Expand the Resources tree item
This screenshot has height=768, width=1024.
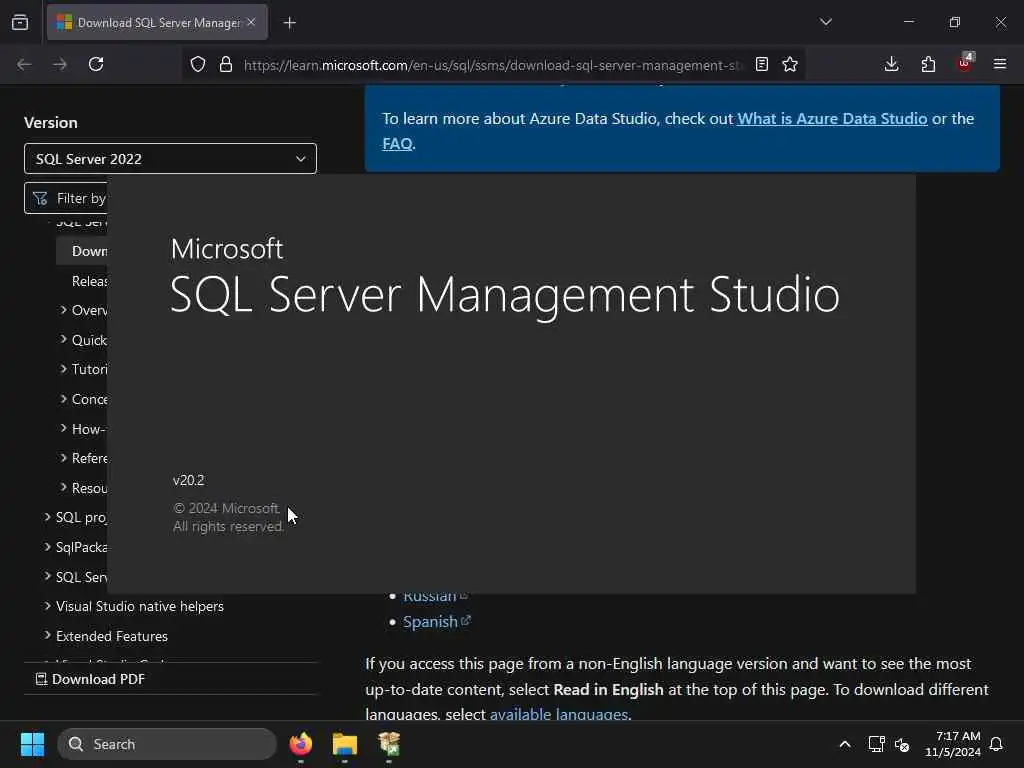pyautogui.click(x=63, y=487)
